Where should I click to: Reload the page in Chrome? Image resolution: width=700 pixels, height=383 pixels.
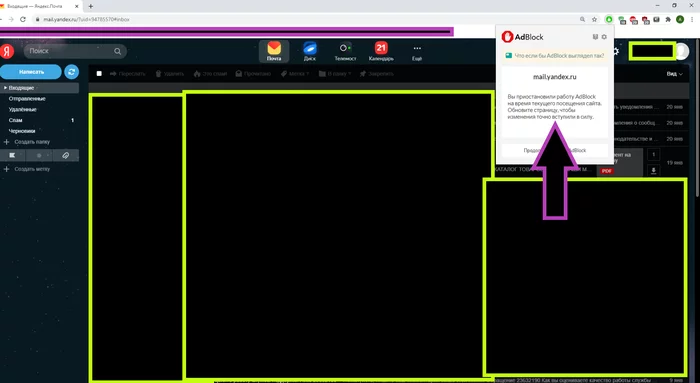tap(23, 19)
